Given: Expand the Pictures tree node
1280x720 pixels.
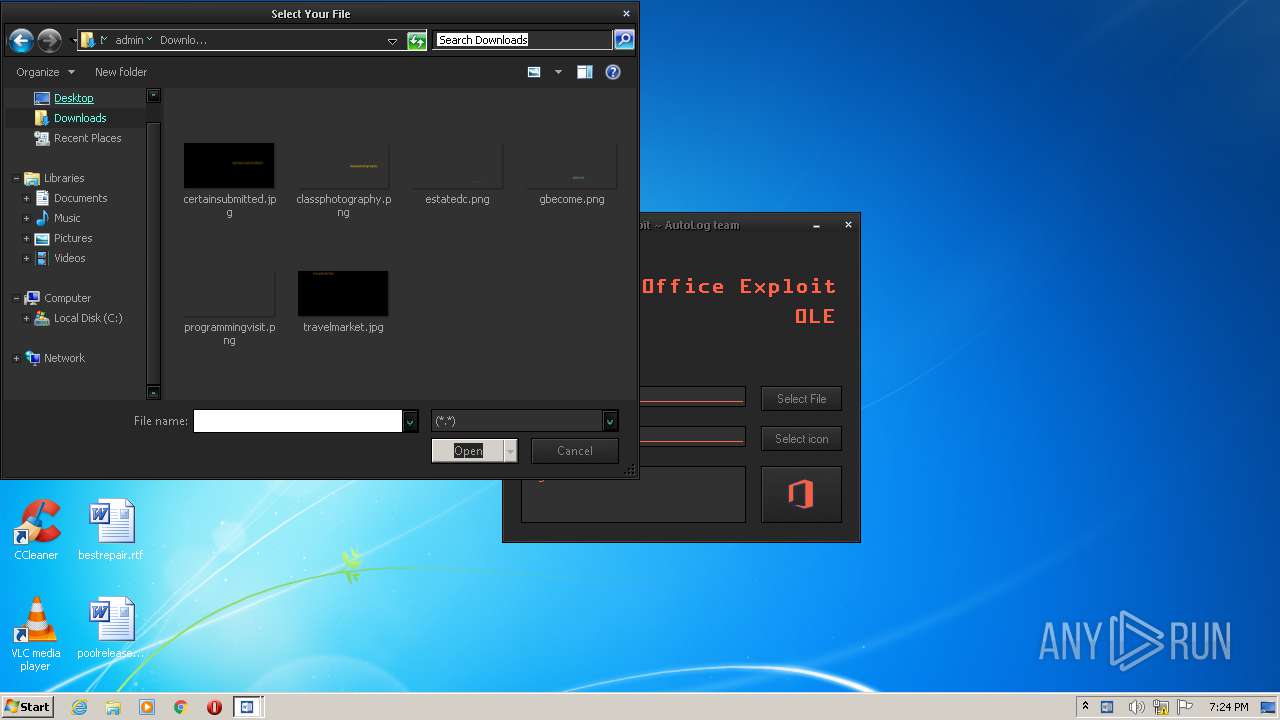Looking at the screenshot, I should (x=27, y=238).
